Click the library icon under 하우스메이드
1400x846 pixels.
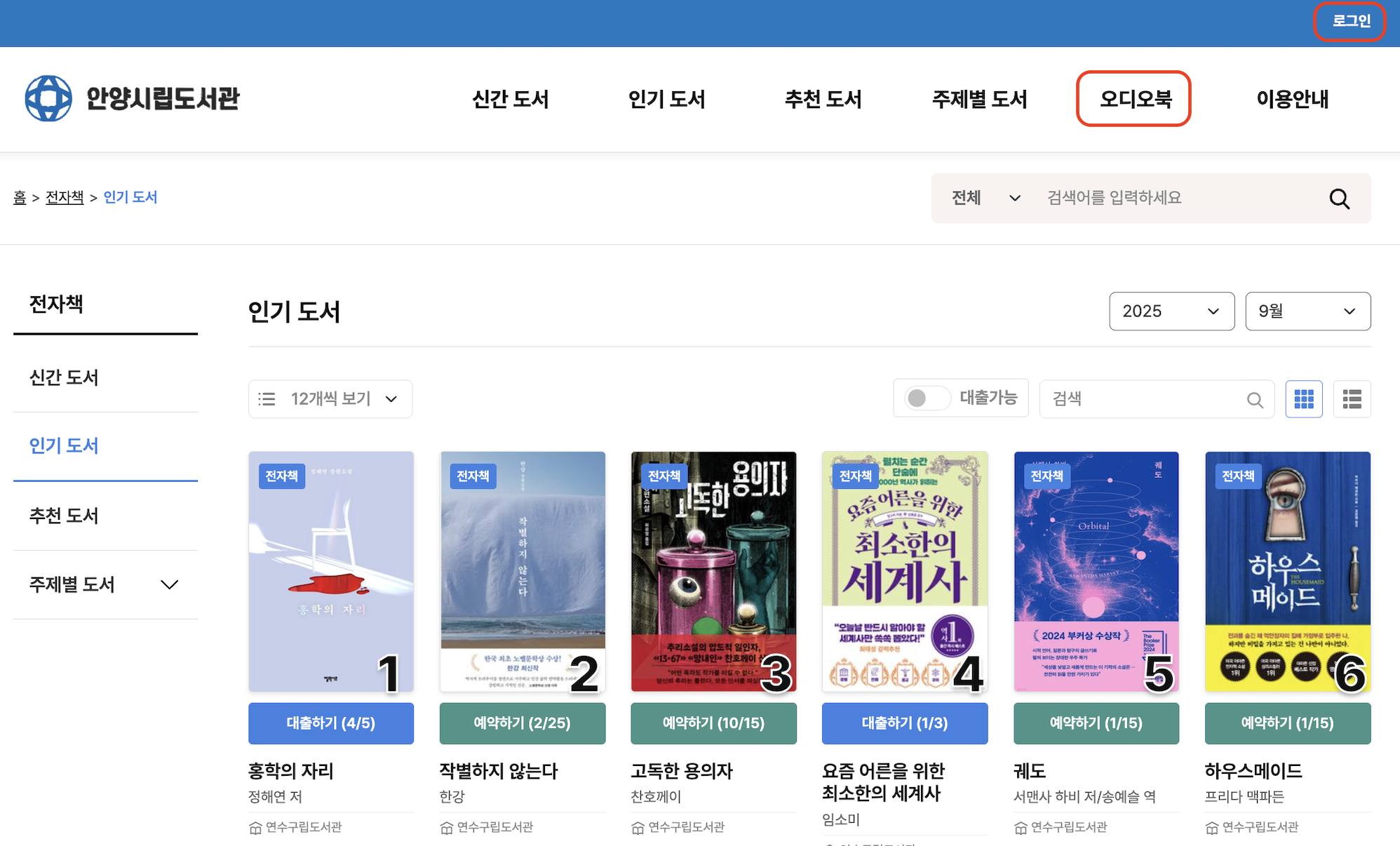[1212, 828]
